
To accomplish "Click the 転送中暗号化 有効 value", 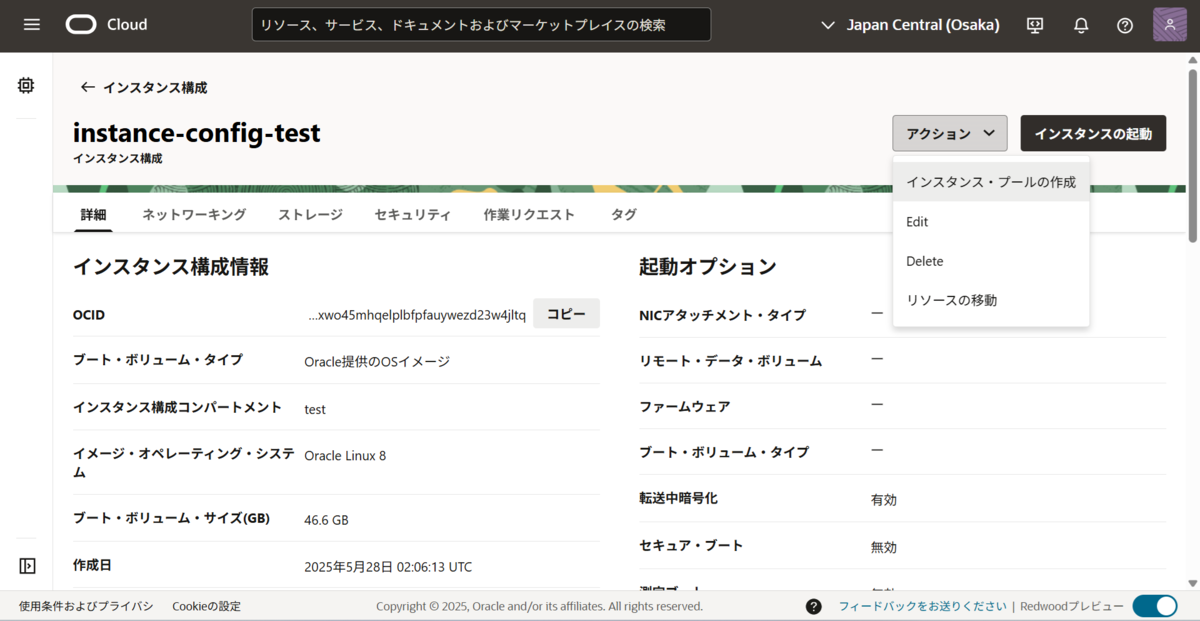I will pyautogui.click(x=884, y=500).
